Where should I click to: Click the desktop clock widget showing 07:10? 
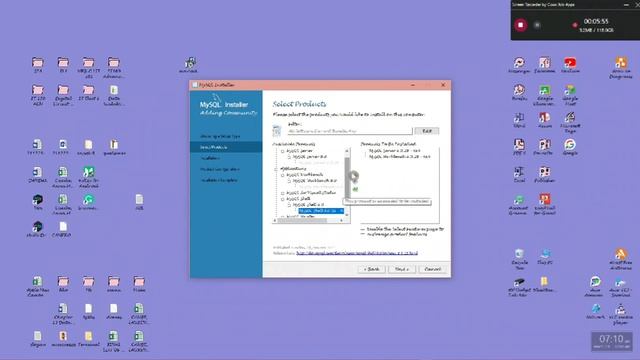coord(611,341)
